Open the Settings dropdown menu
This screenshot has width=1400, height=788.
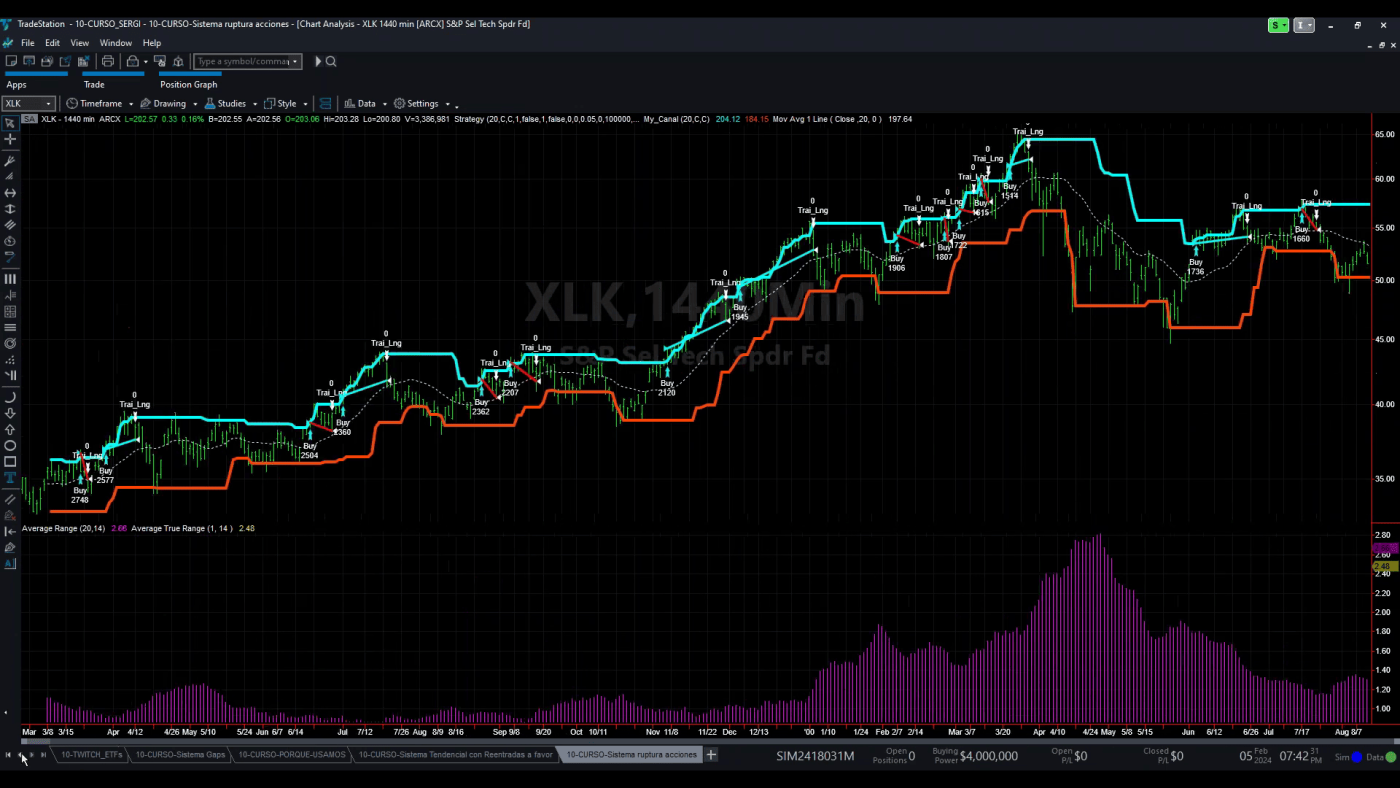click(x=421, y=103)
